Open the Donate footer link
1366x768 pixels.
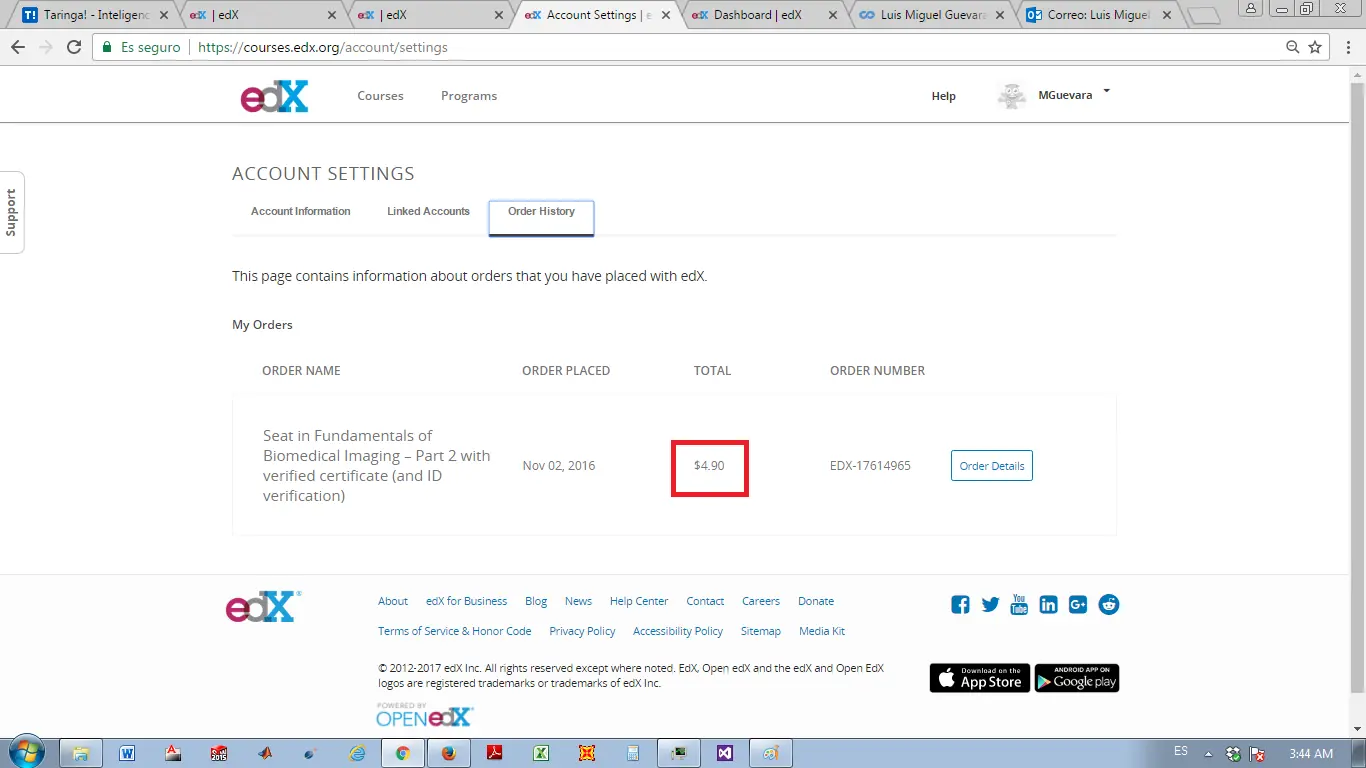(x=816, y=601)
